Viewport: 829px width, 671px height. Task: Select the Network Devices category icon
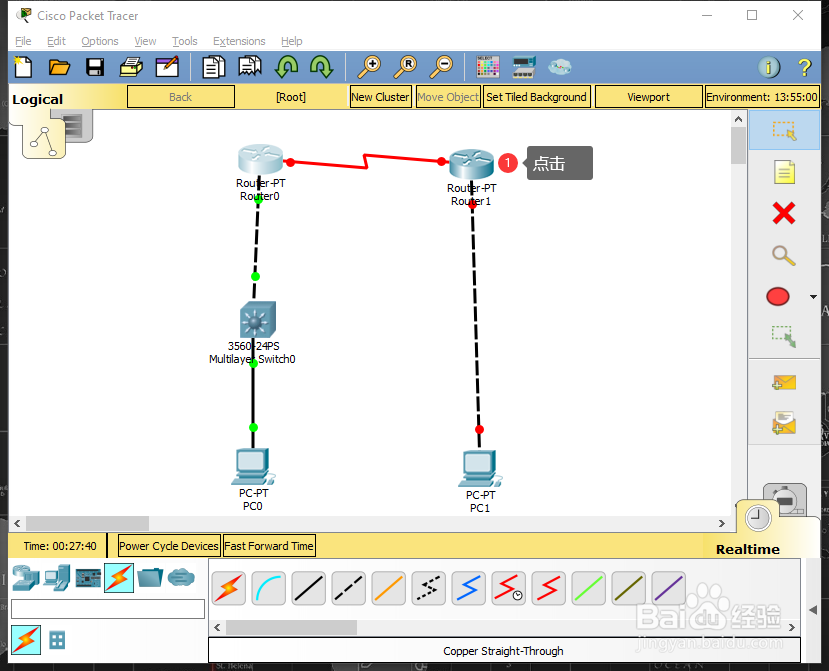point(25,578)
